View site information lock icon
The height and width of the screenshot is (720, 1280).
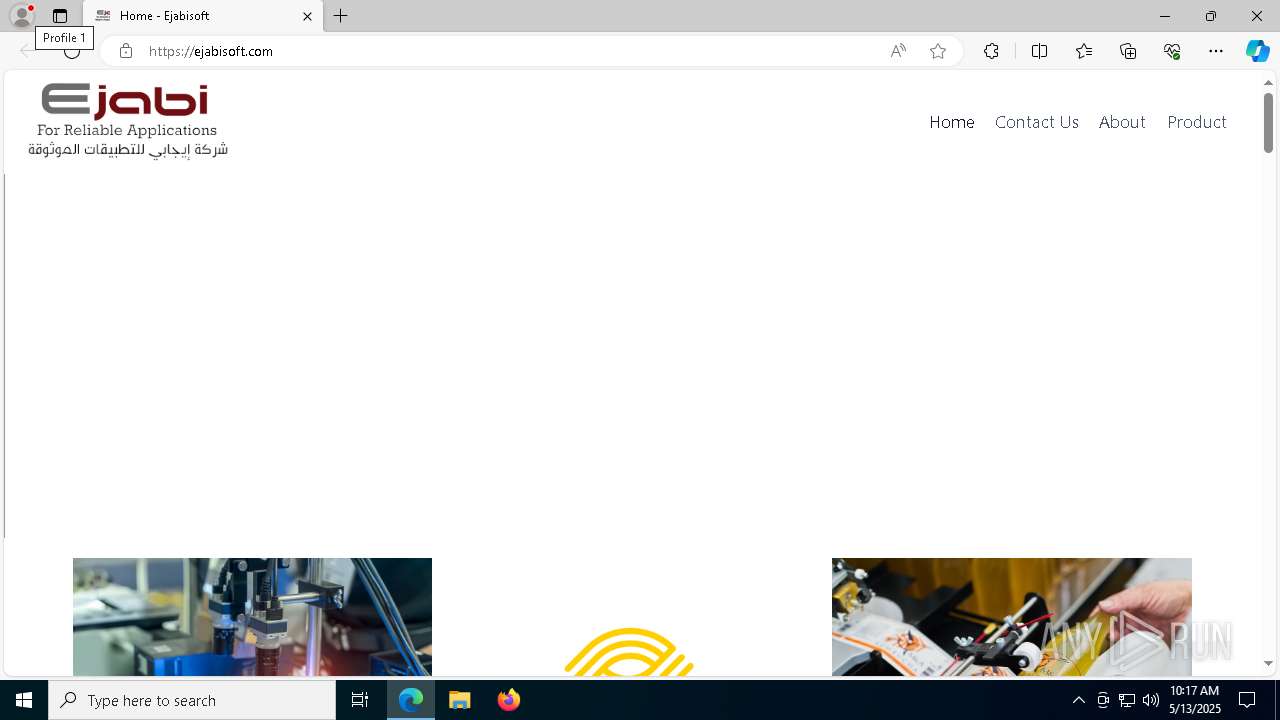pos(126,51)
